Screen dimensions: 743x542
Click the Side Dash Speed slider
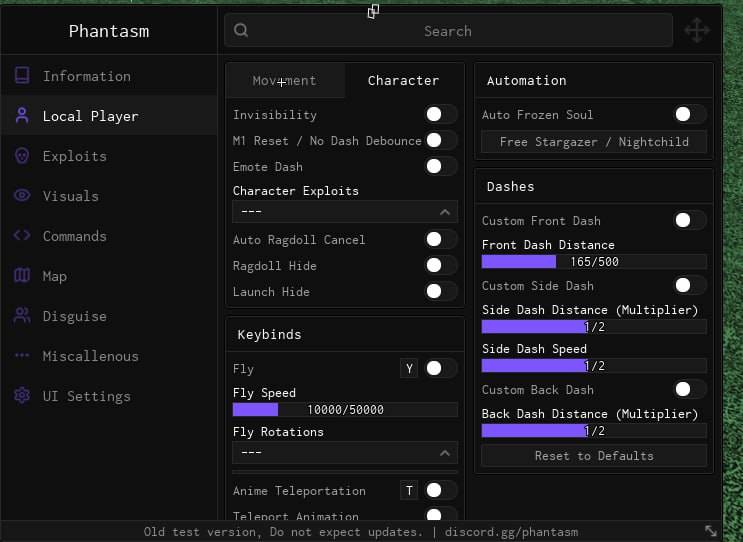(594, 365)
